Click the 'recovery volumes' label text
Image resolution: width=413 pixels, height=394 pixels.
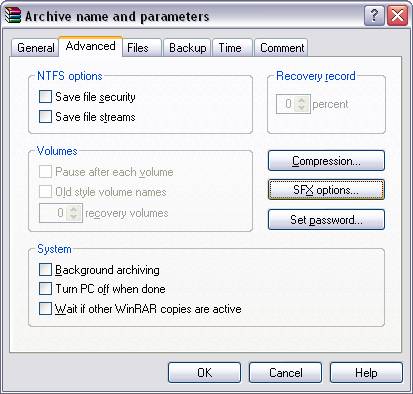[x=127, y=213]
